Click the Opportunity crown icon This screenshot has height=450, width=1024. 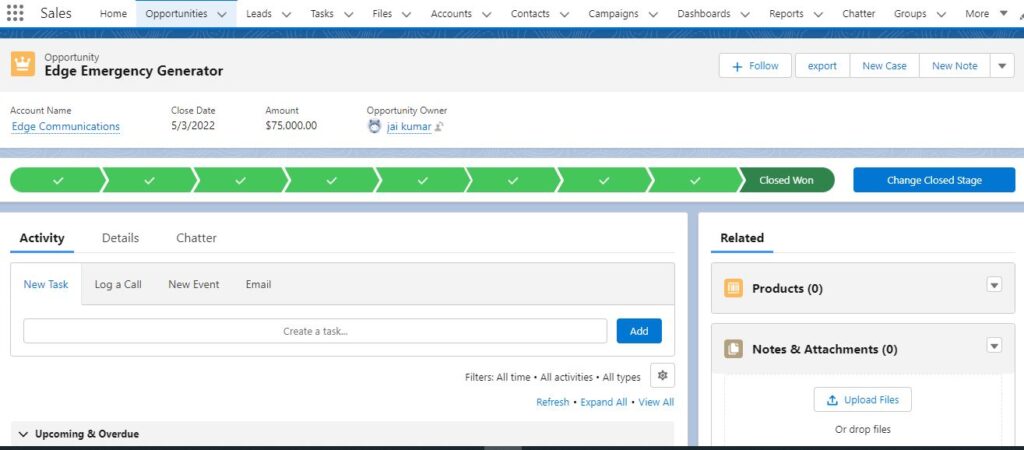(x=23, y=65)
